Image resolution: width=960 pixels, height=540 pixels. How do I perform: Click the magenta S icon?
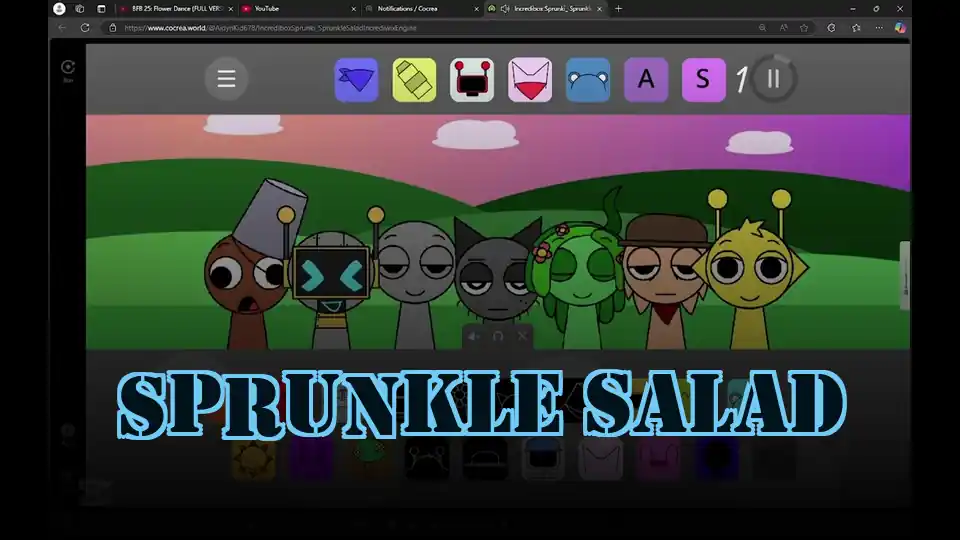(703, 80)
